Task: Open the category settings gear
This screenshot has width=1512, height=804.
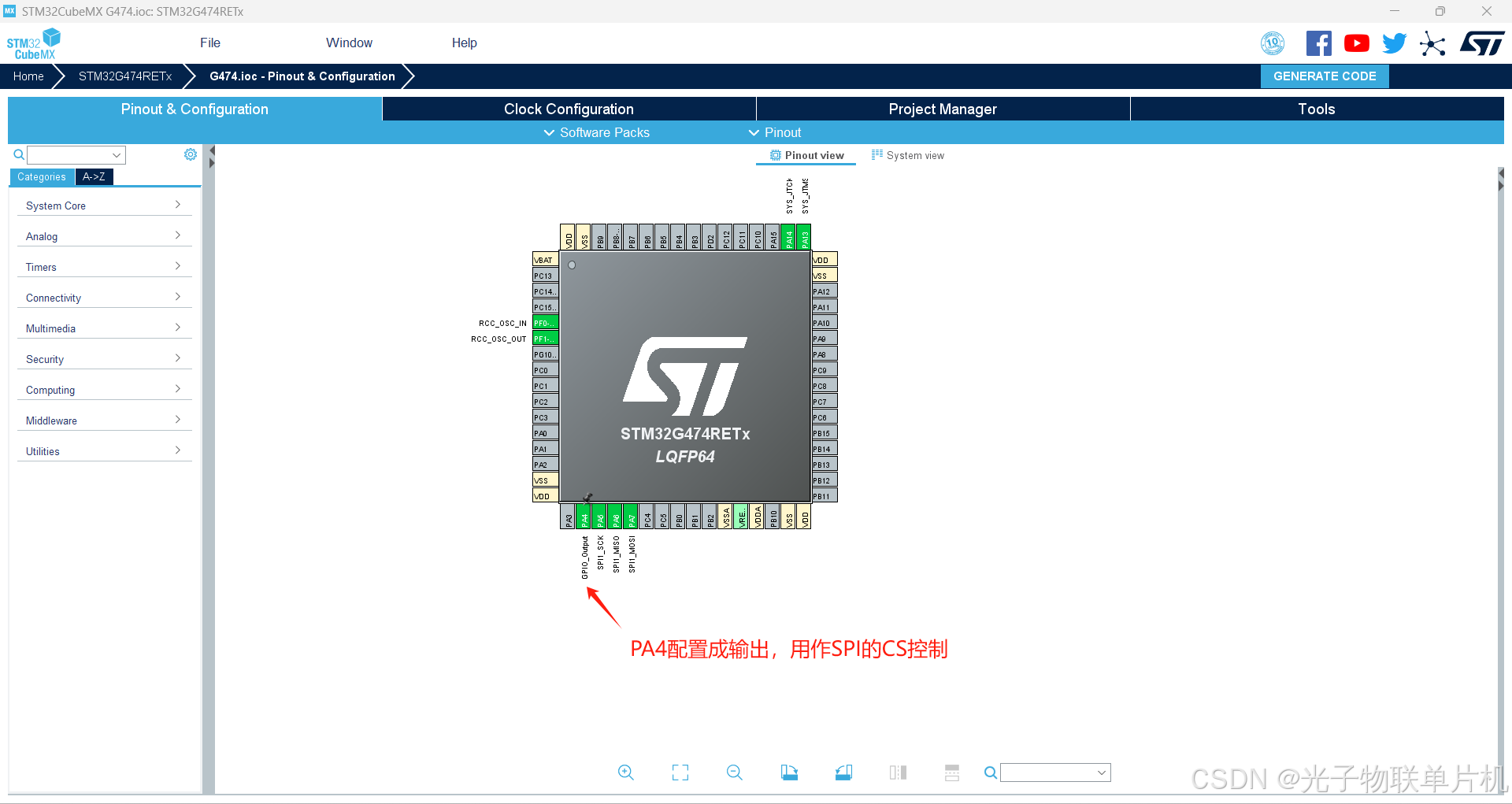Action: [191, 154]
